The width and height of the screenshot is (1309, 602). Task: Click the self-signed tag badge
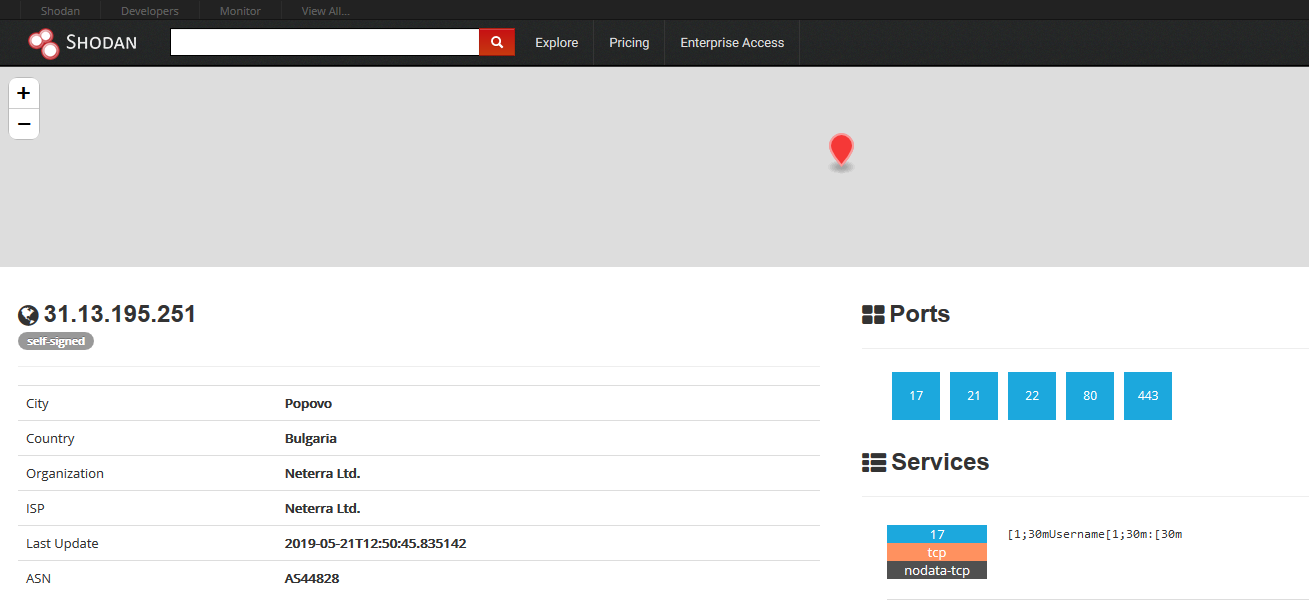coord(56,341)
